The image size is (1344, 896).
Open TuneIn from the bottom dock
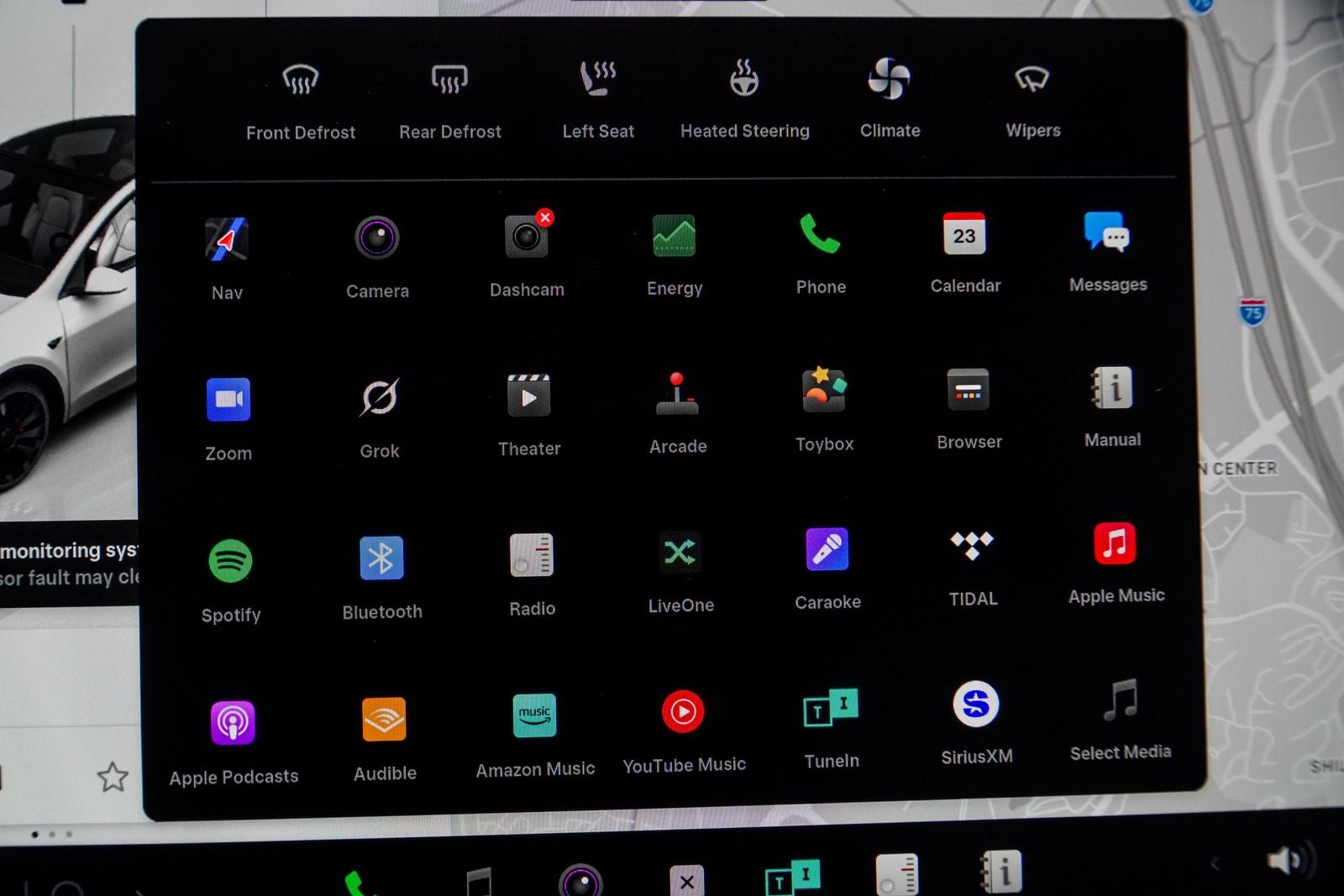793,878
